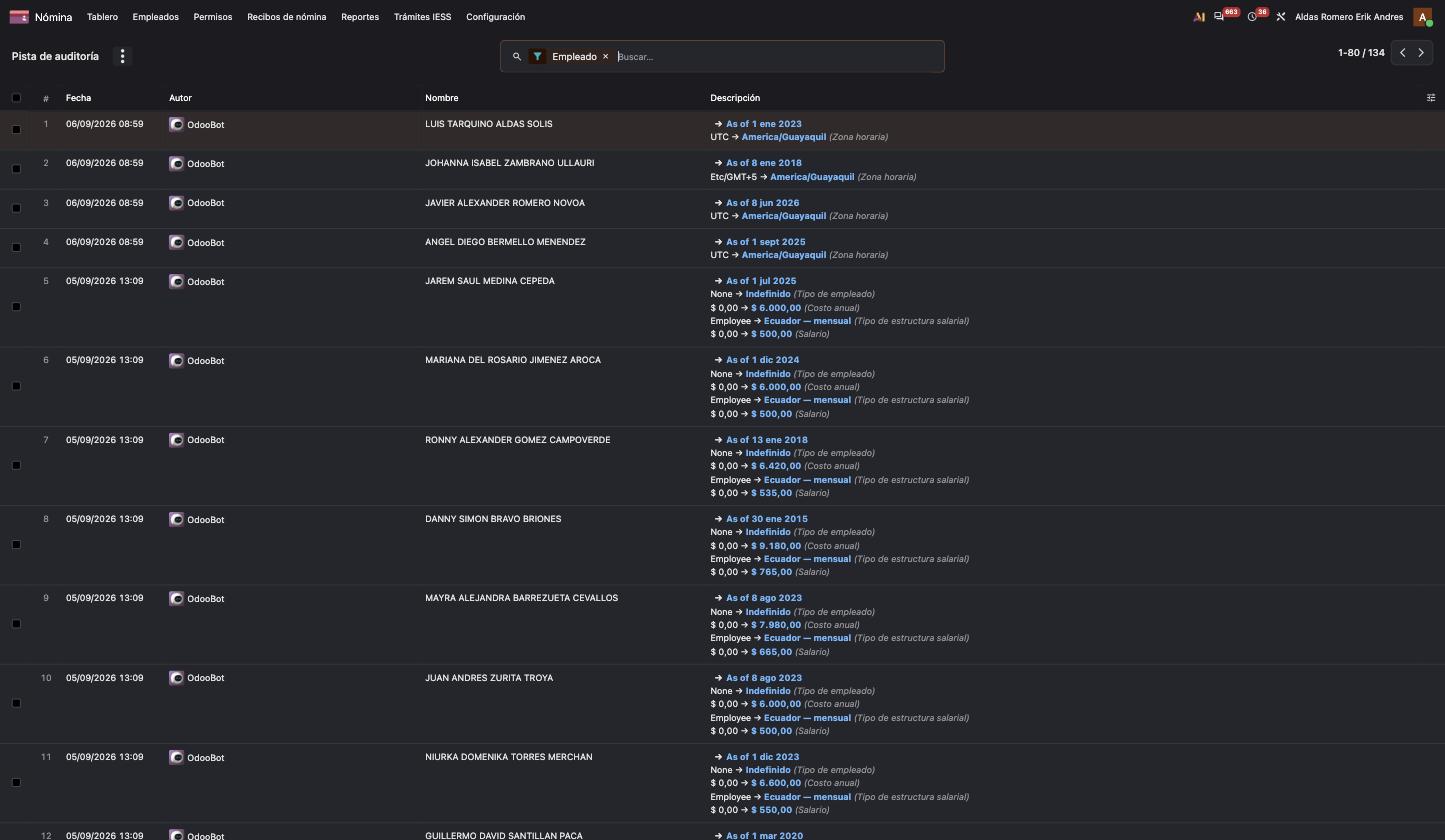Click the search magnifier icon
Image resolution: width=1445 pixels, height=840 pixels.
[x=517, y=57]
